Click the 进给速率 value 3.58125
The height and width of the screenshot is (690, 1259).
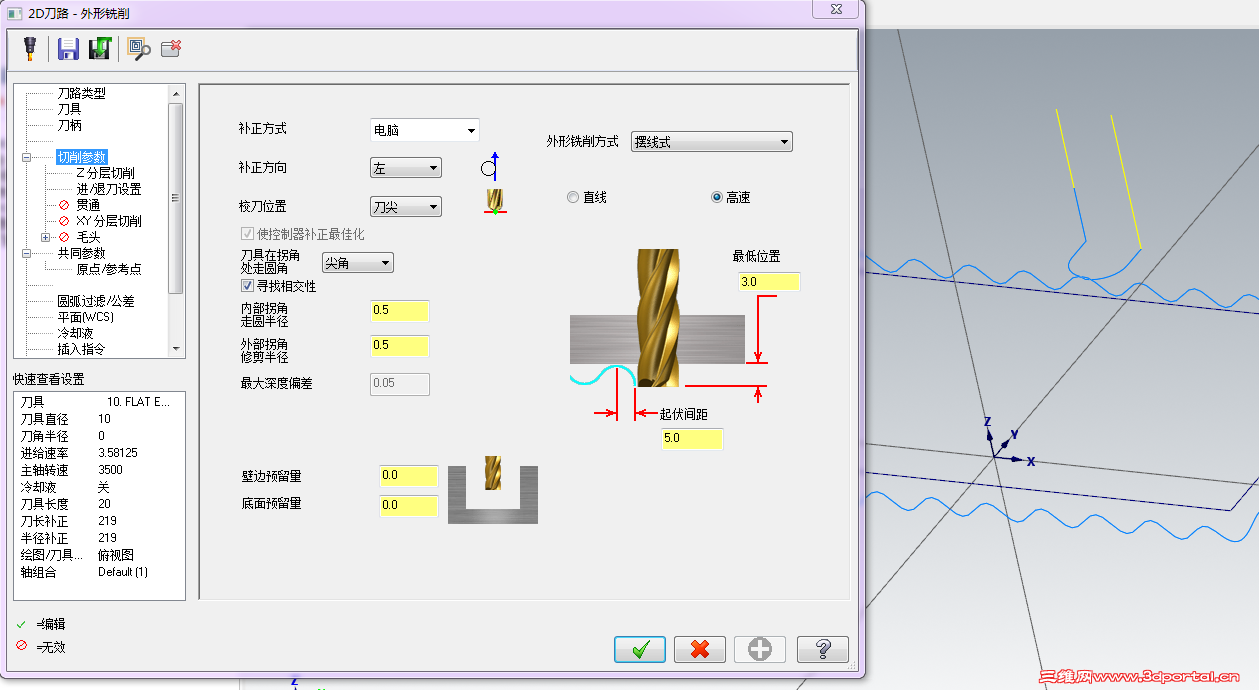tap(118, 453)
